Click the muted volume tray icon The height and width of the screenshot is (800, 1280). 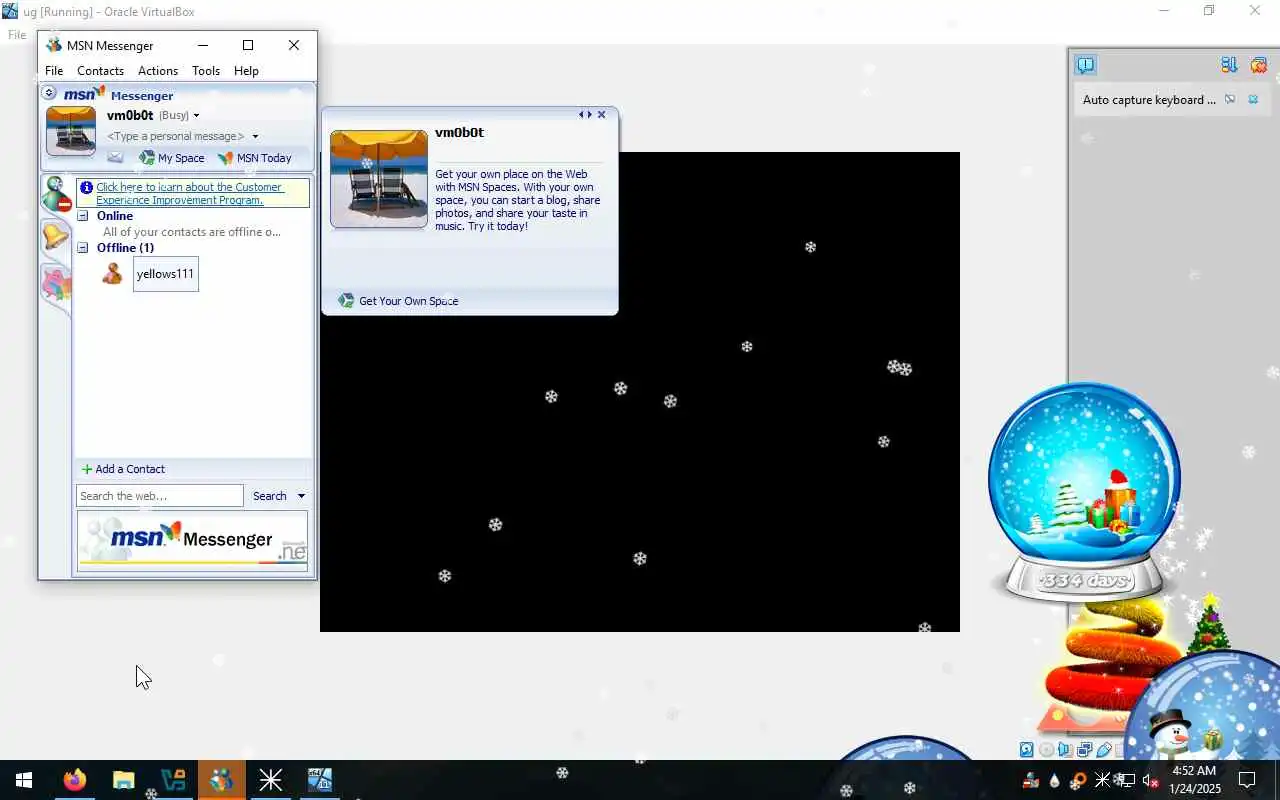point(1150,780)
